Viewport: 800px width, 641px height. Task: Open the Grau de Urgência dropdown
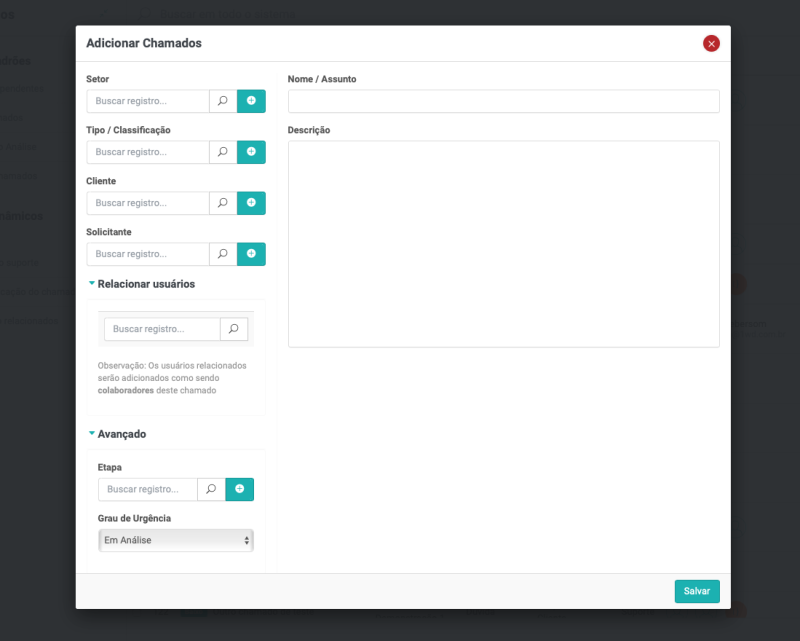click(176, 540)
